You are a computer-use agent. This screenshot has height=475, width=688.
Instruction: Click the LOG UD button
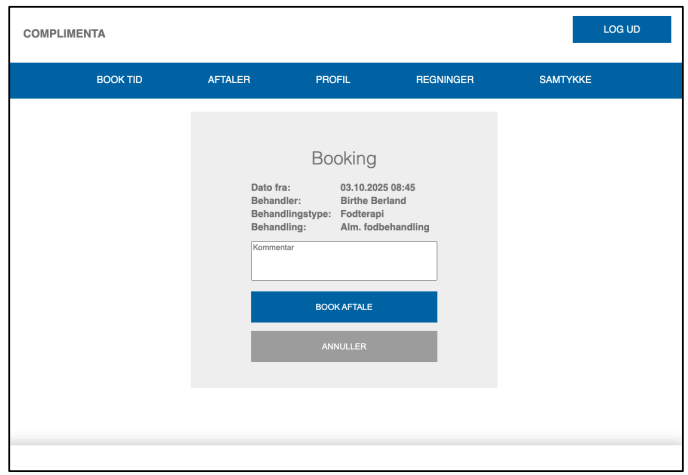(x=621, y=30)
